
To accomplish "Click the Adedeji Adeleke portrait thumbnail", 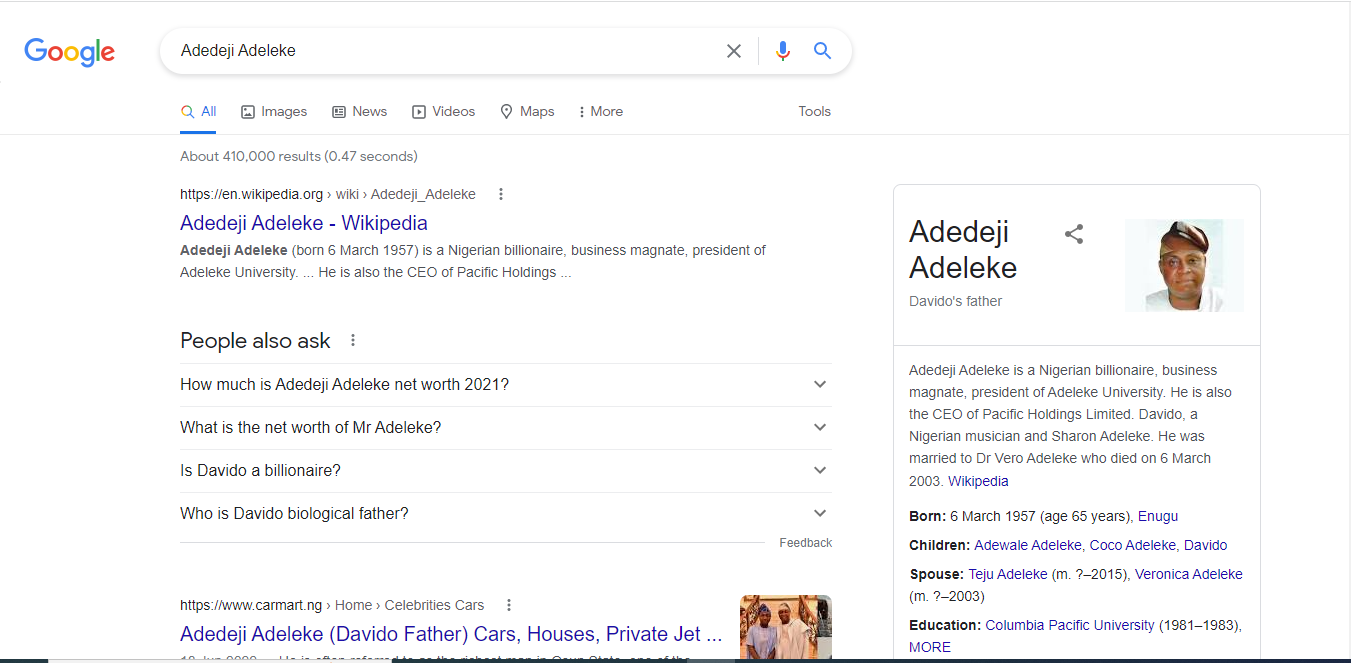I will [x=1184, y=265].
